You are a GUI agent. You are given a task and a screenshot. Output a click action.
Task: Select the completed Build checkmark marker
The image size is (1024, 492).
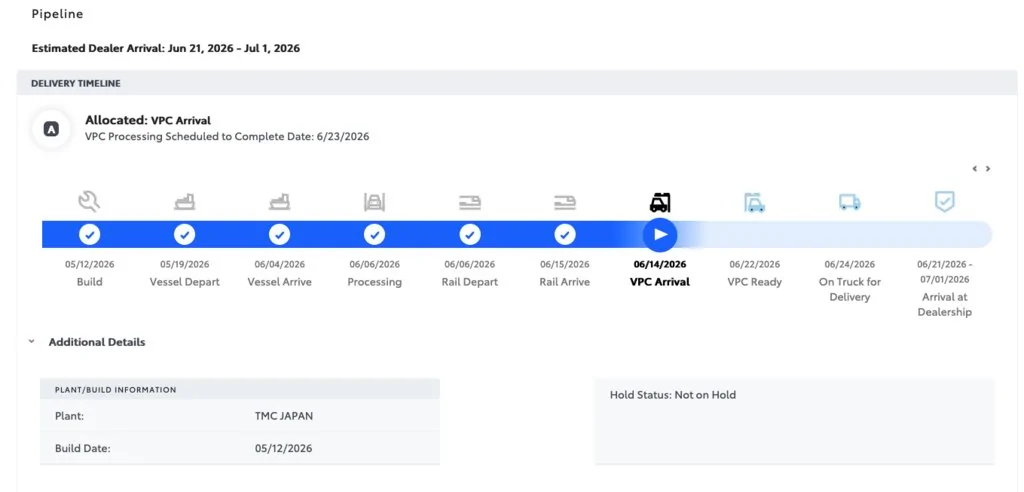(89, 234)
